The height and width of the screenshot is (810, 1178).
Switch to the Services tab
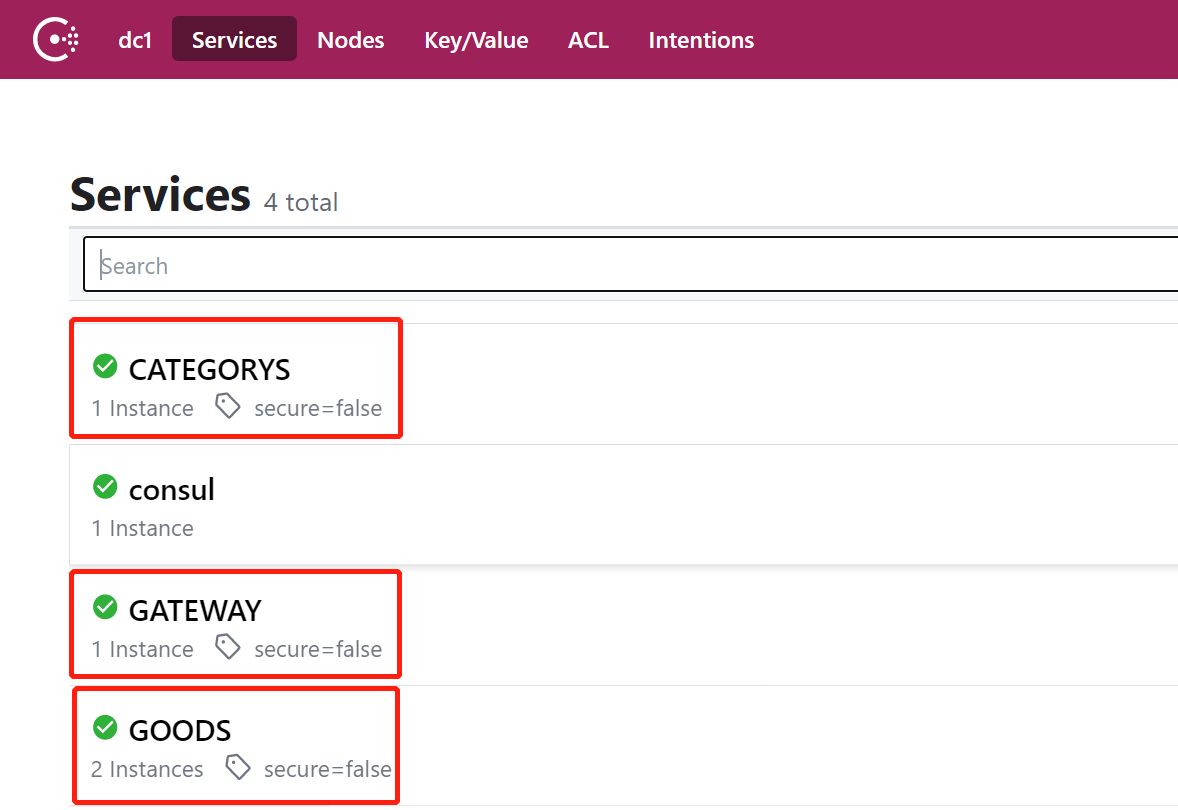click(x=234, y=39)
